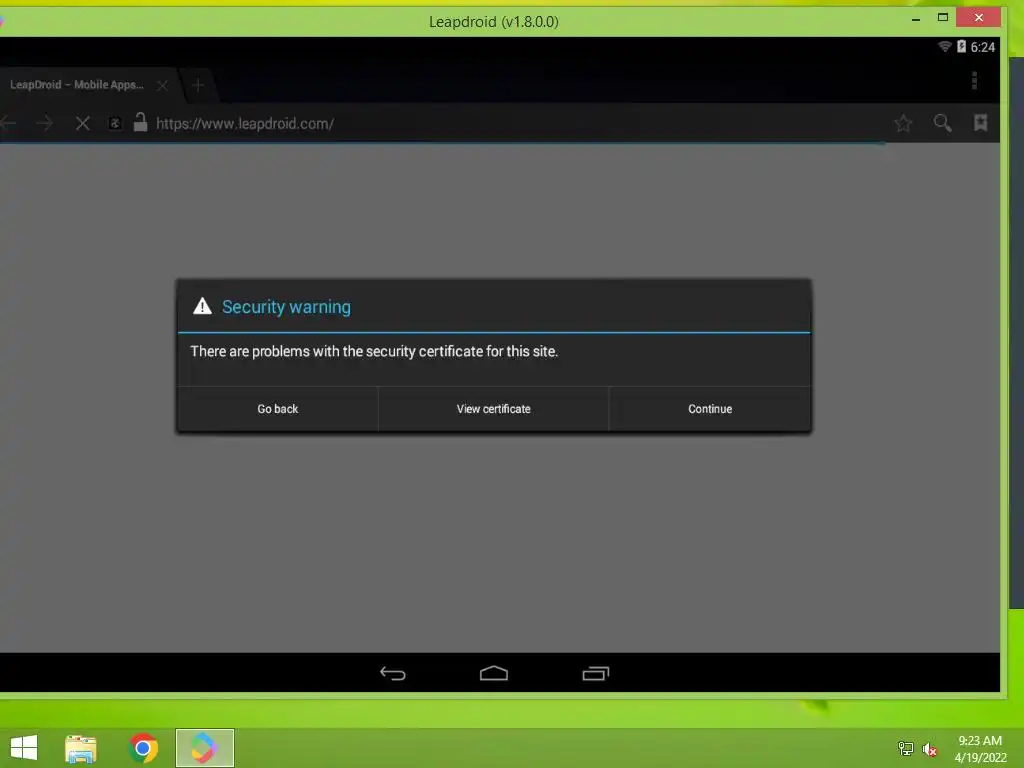Select the Leapdroid taskbar icon

(x=204, y=748)
